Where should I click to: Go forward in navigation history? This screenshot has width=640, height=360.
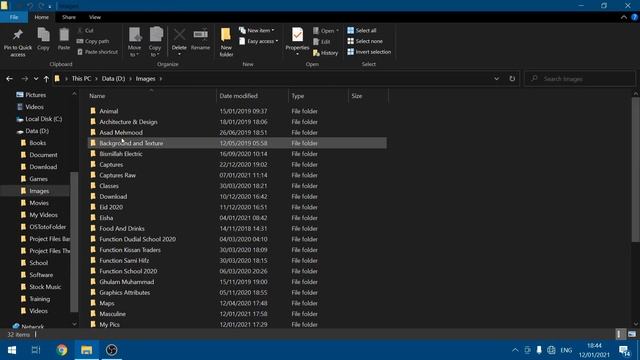tap(24, 79)
